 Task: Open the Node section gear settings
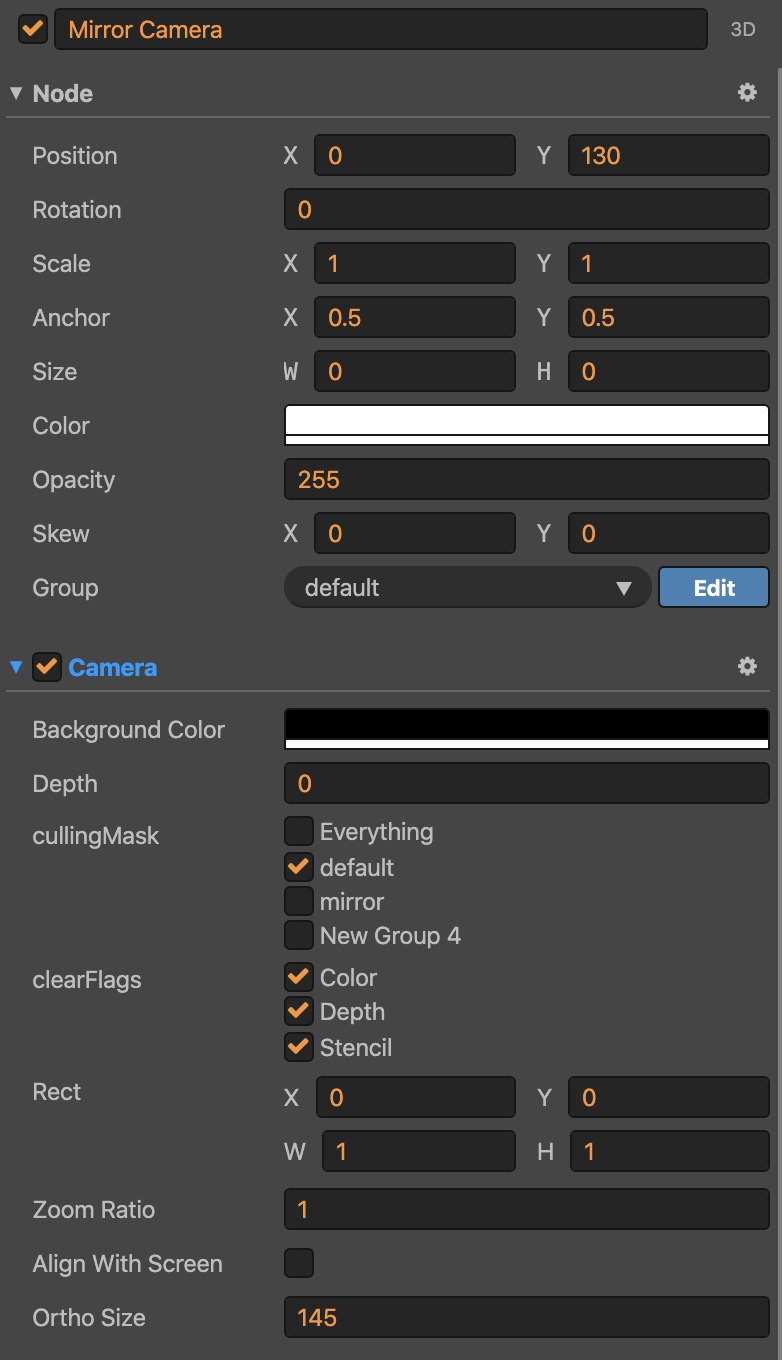click(x=747, y=93)
